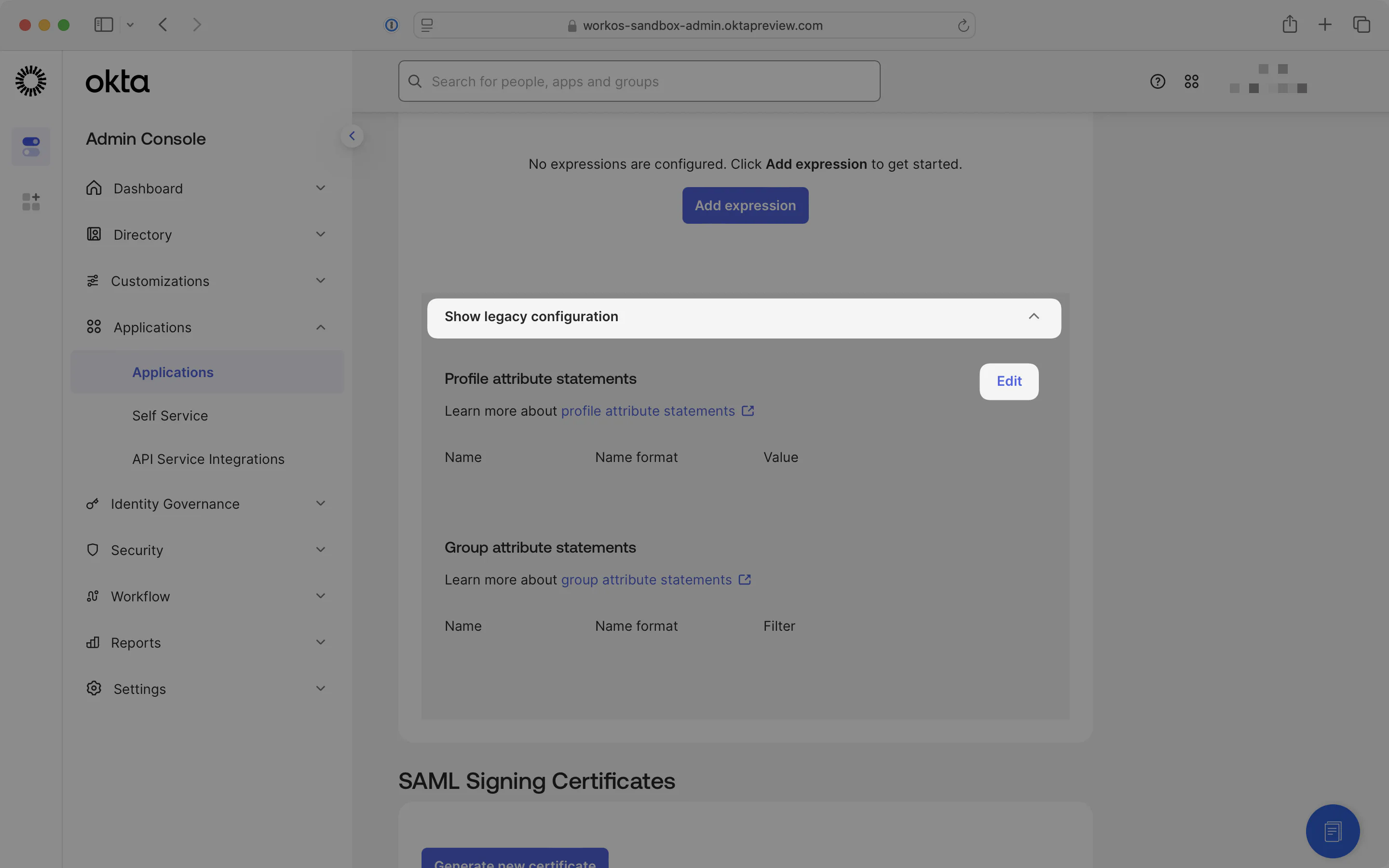This screenshot has width=1389, height=868.
Task: Click the Safari sidebar toggle icon
Action: [x=104, y=25]
